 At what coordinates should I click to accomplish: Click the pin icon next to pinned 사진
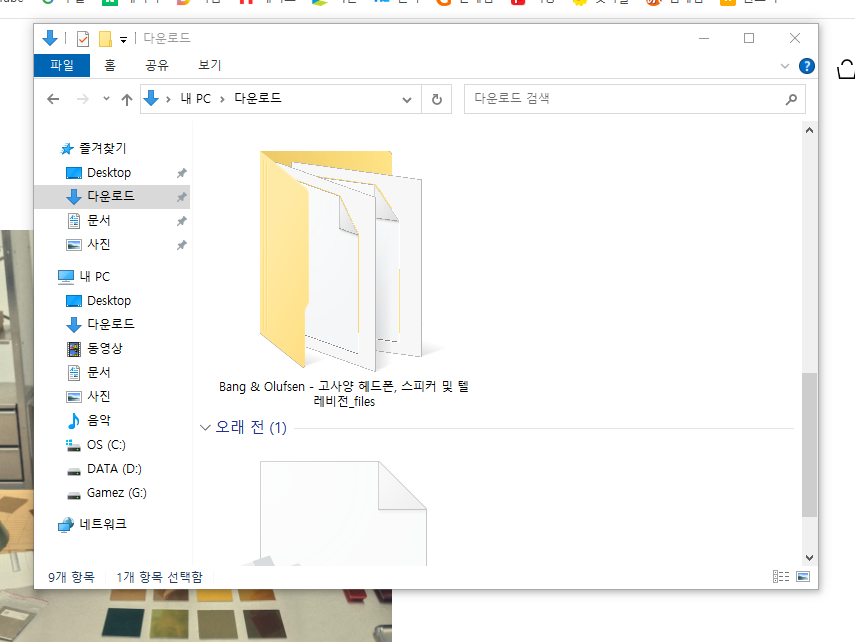pos(182,245)
